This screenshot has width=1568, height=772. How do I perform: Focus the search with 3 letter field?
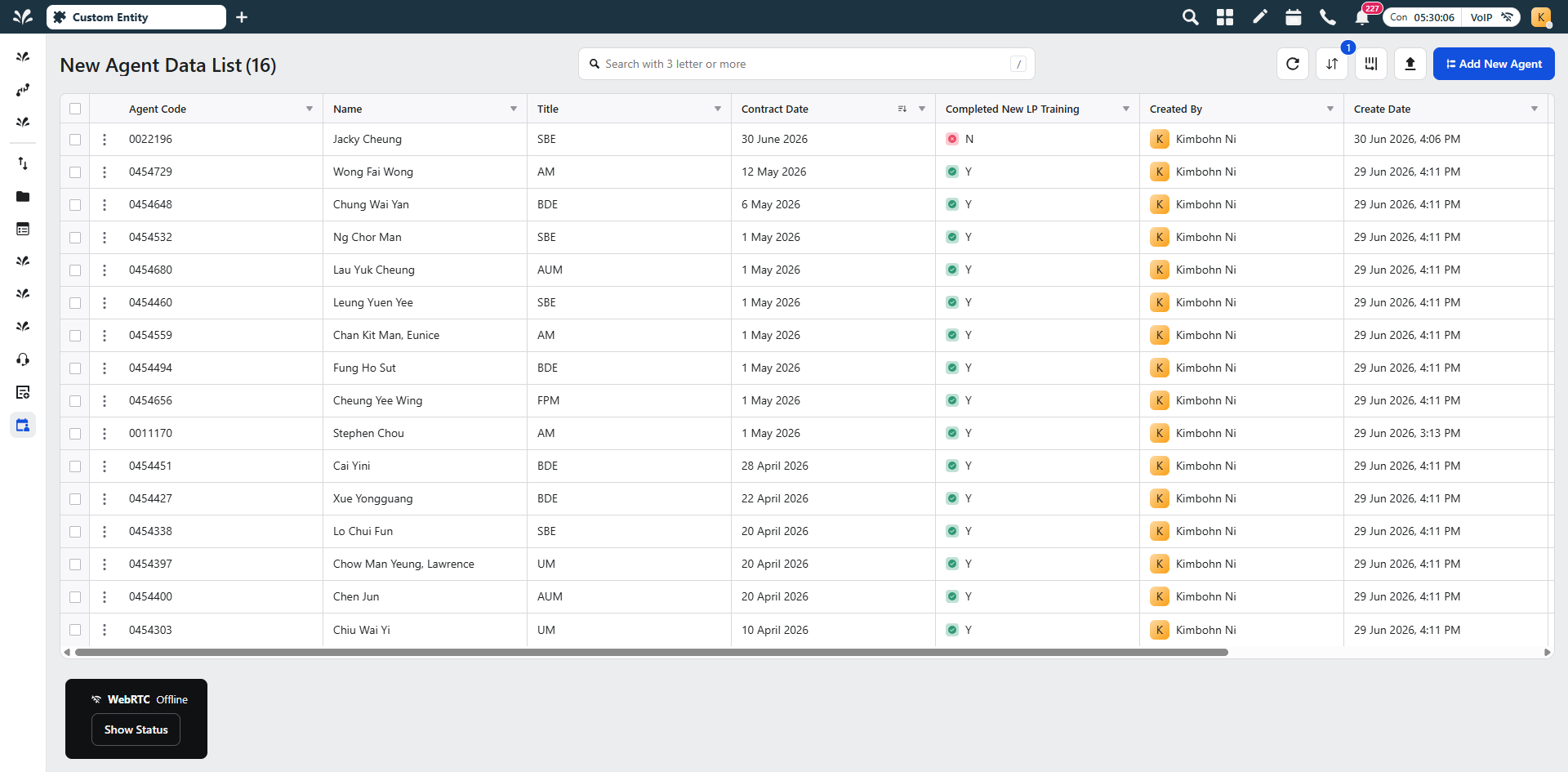(807, 64)
